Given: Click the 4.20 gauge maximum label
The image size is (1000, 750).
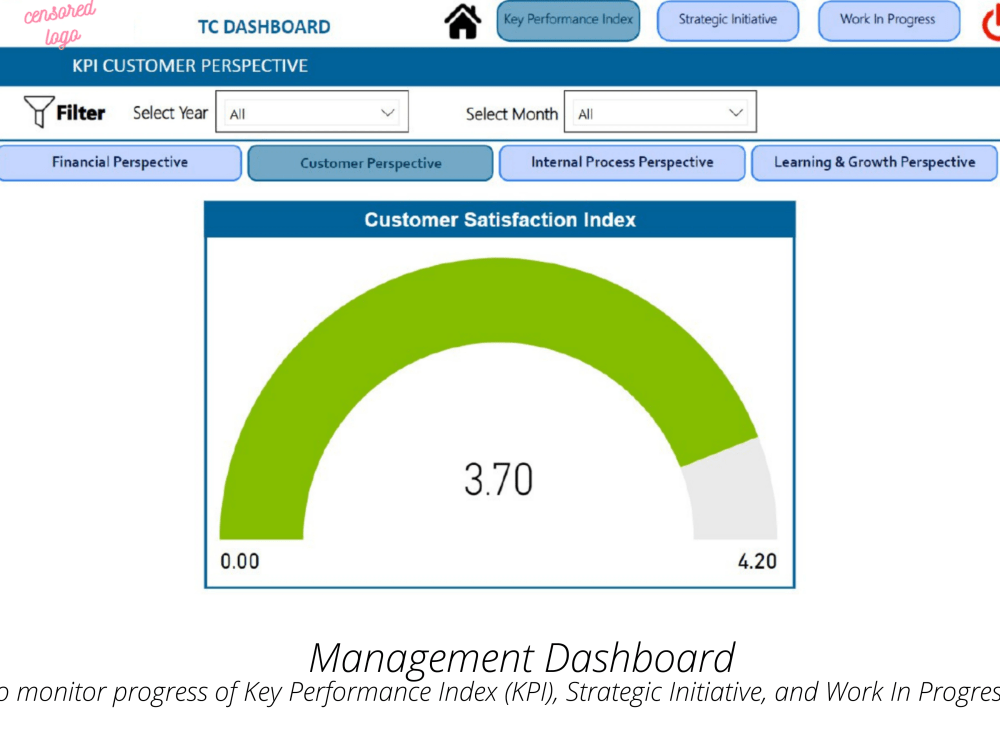Looking at the screenshot, I should point(757,561).
